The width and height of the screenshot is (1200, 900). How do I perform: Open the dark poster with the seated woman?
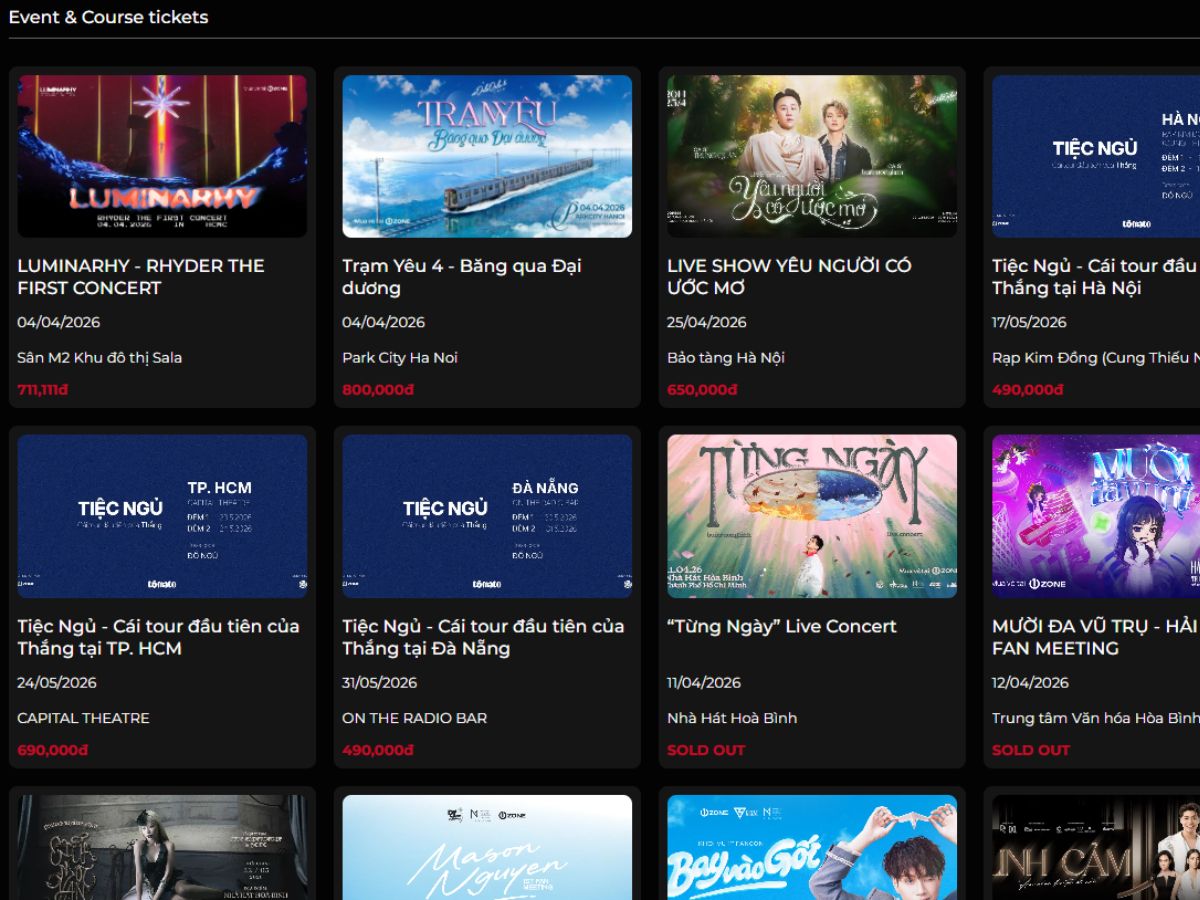(162, 847)
